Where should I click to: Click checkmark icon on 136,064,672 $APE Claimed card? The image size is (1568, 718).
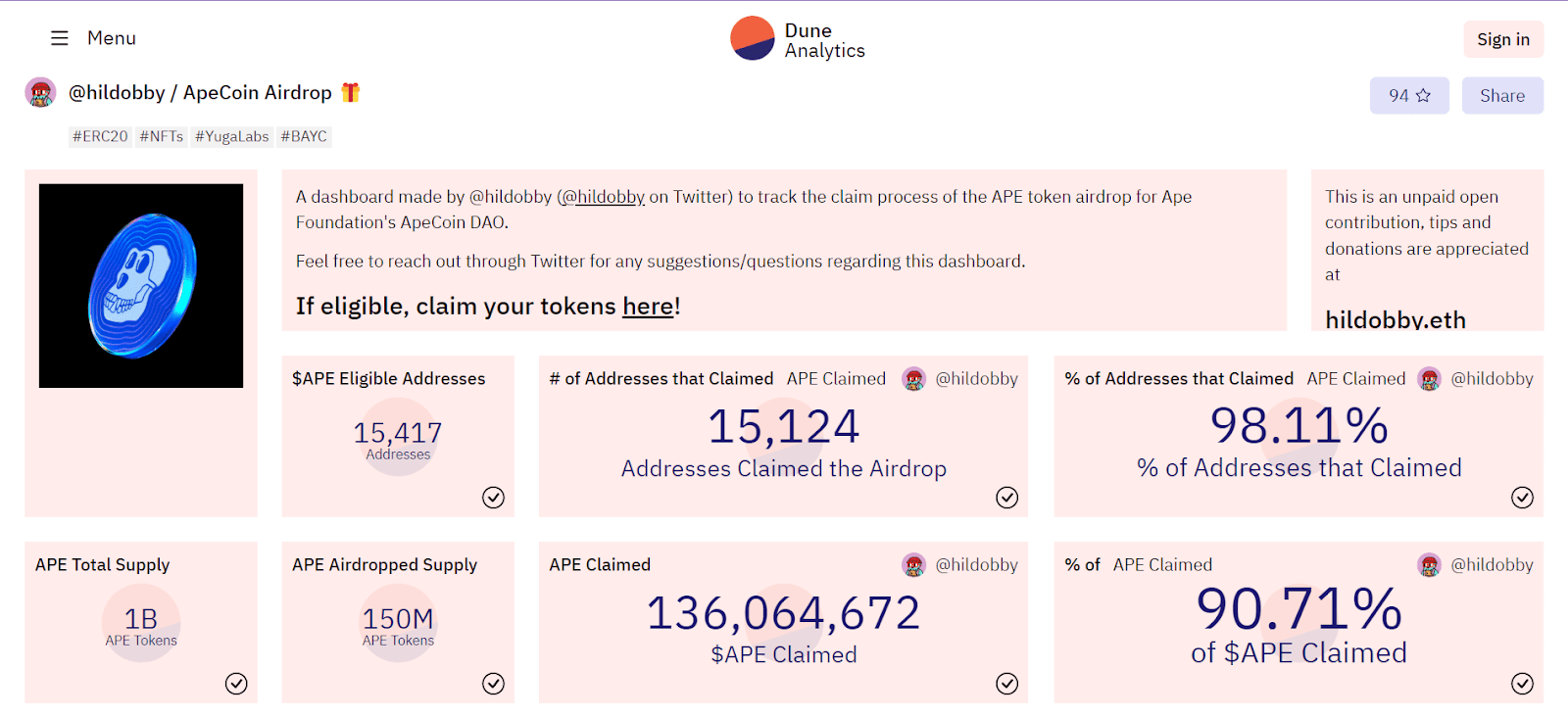[x=1006, y=684]
